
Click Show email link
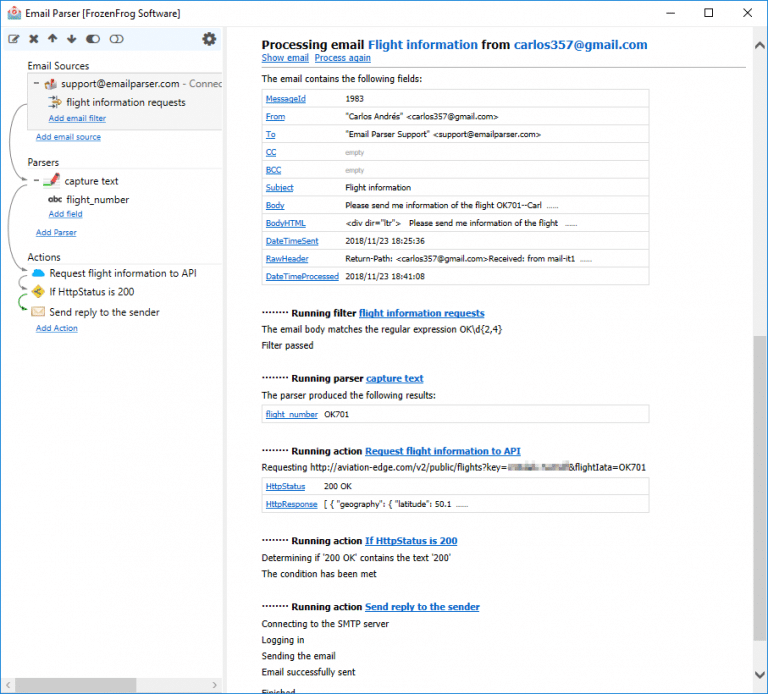(285, 58)
